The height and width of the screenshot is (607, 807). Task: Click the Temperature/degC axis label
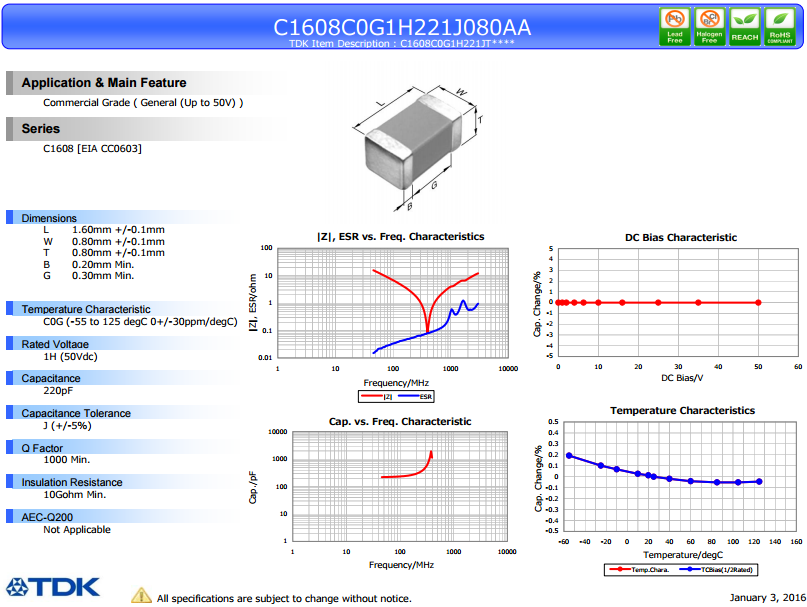(x=683, y=555)
